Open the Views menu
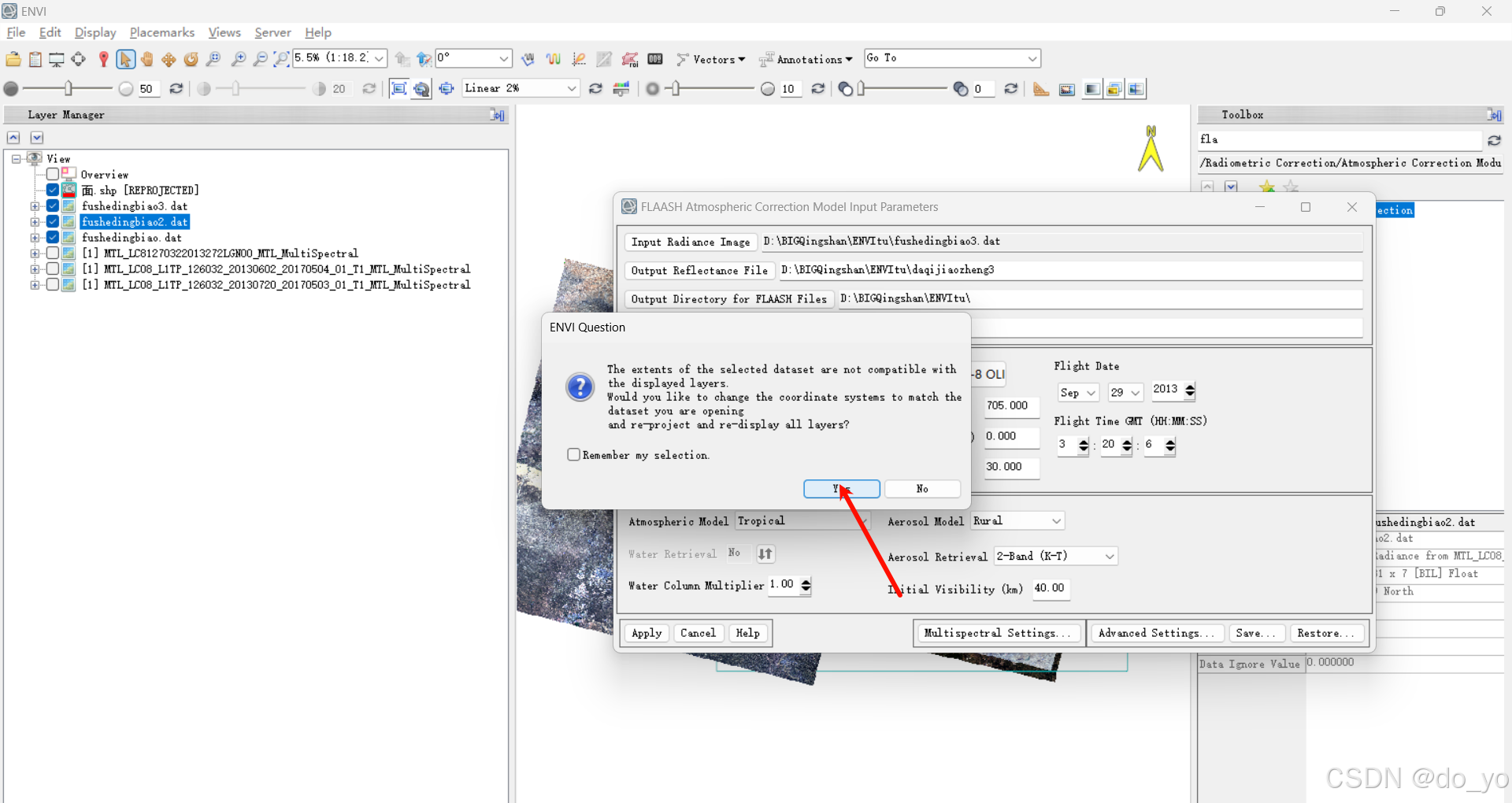 click(x=224, y=32)
